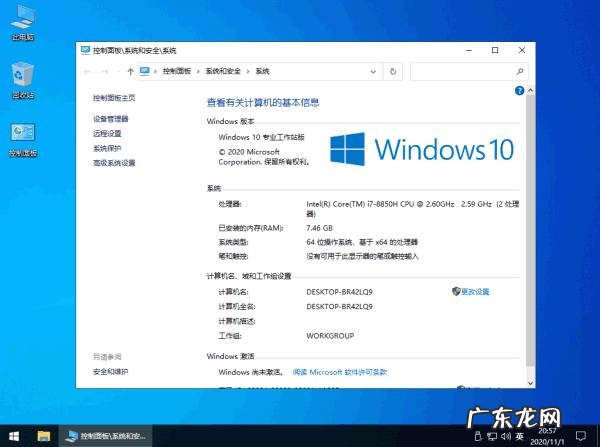
Task: Click the 查看有关计算机的基本信息 heading
Action: coord(263,103)
